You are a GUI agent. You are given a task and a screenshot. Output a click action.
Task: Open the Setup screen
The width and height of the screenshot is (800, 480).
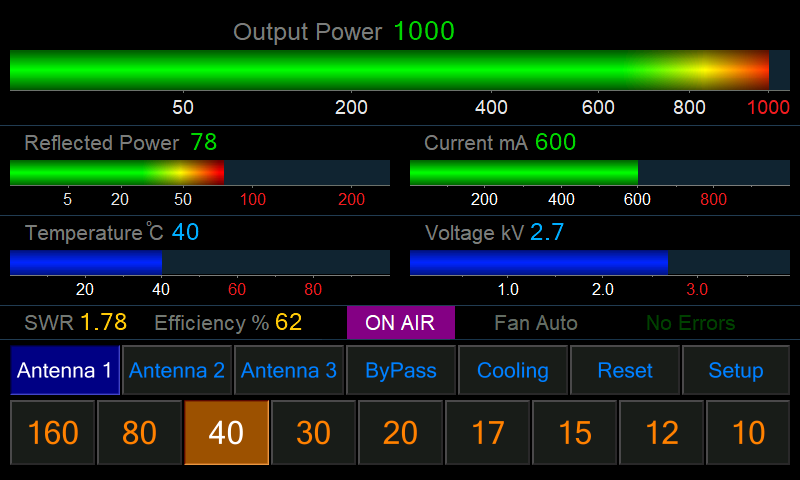(736, 370)
